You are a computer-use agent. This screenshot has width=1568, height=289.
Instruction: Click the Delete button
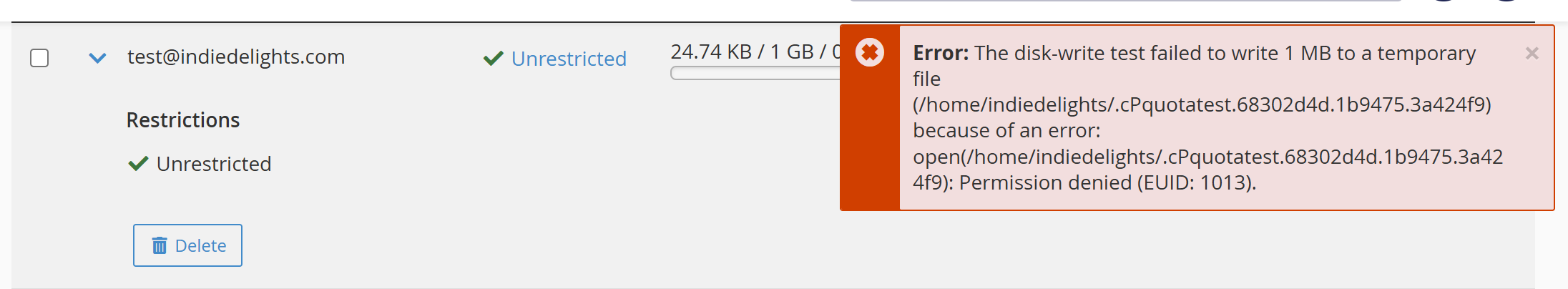coord(187,245)
